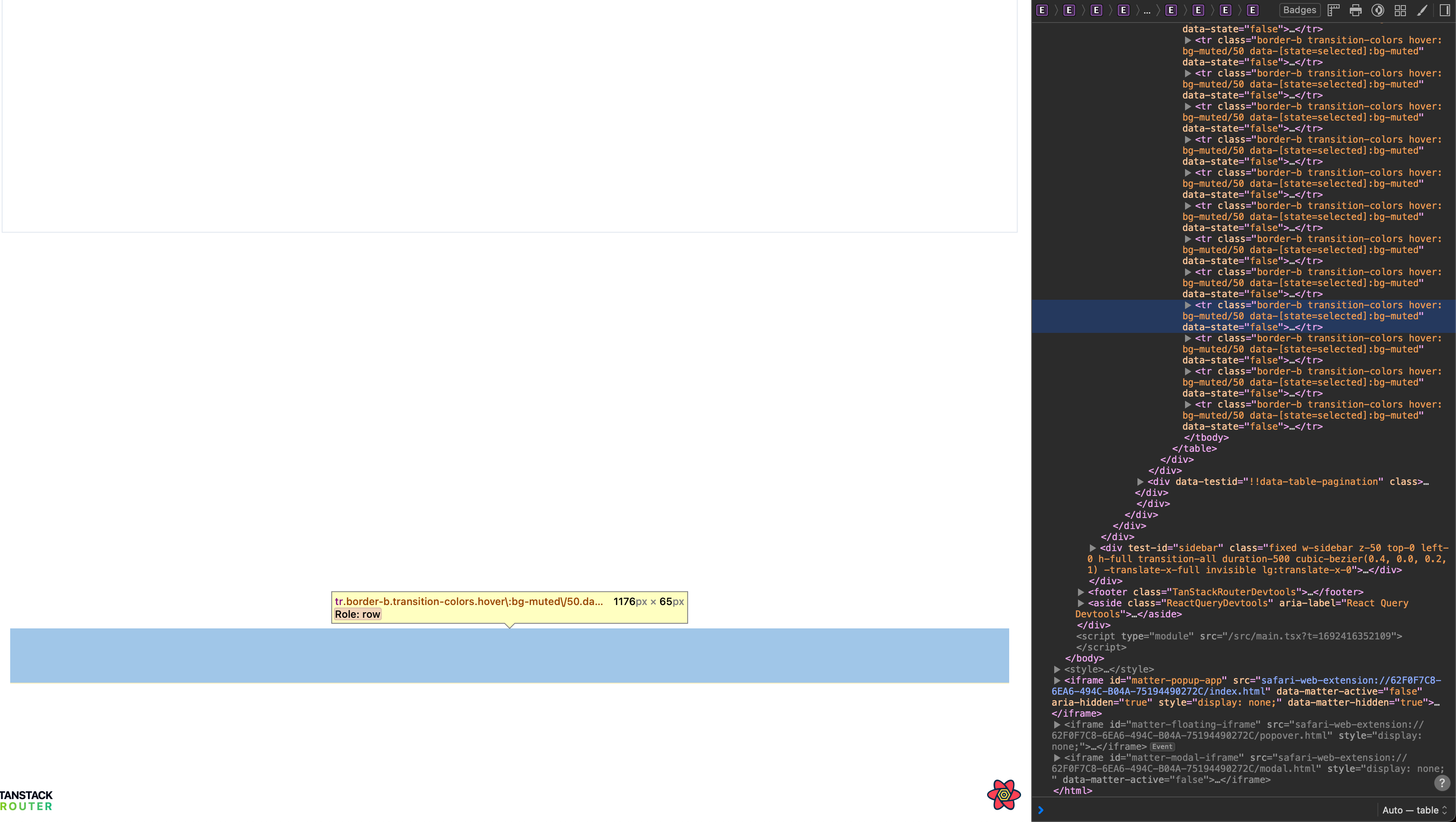Toggle the details sidebar panel icon

1445,10
